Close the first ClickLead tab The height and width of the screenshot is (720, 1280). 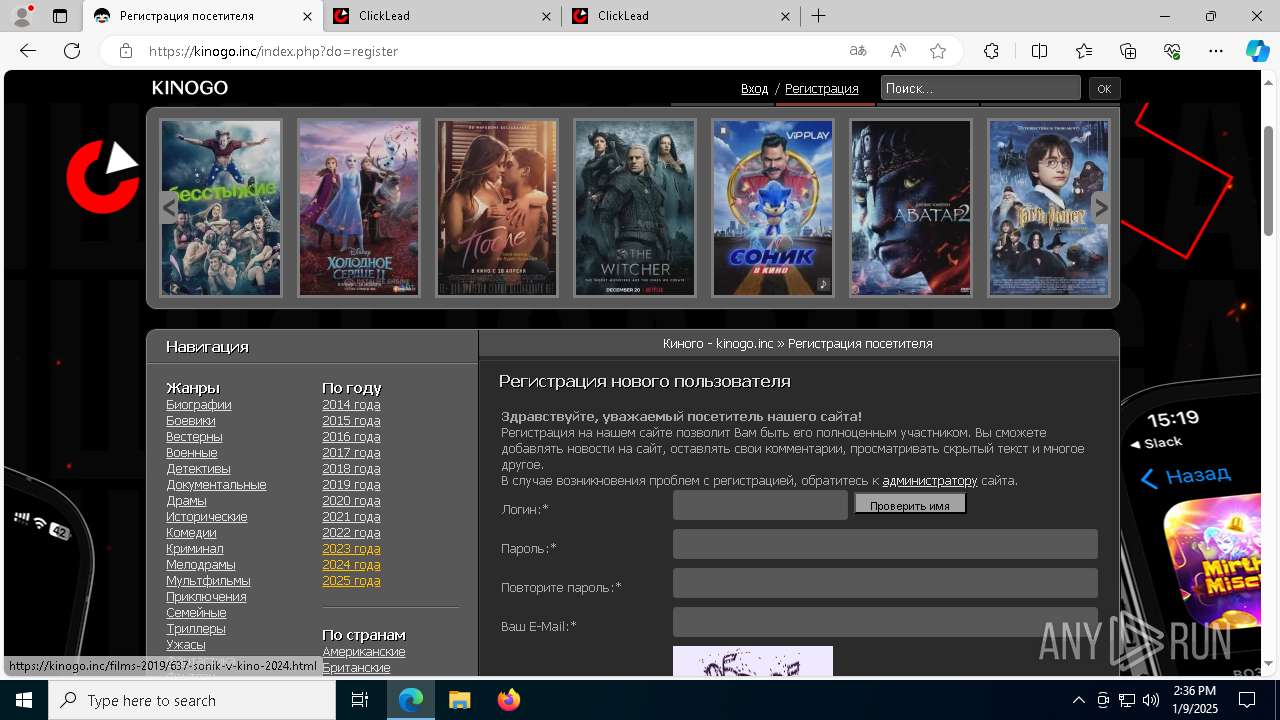tap(546, 16)
